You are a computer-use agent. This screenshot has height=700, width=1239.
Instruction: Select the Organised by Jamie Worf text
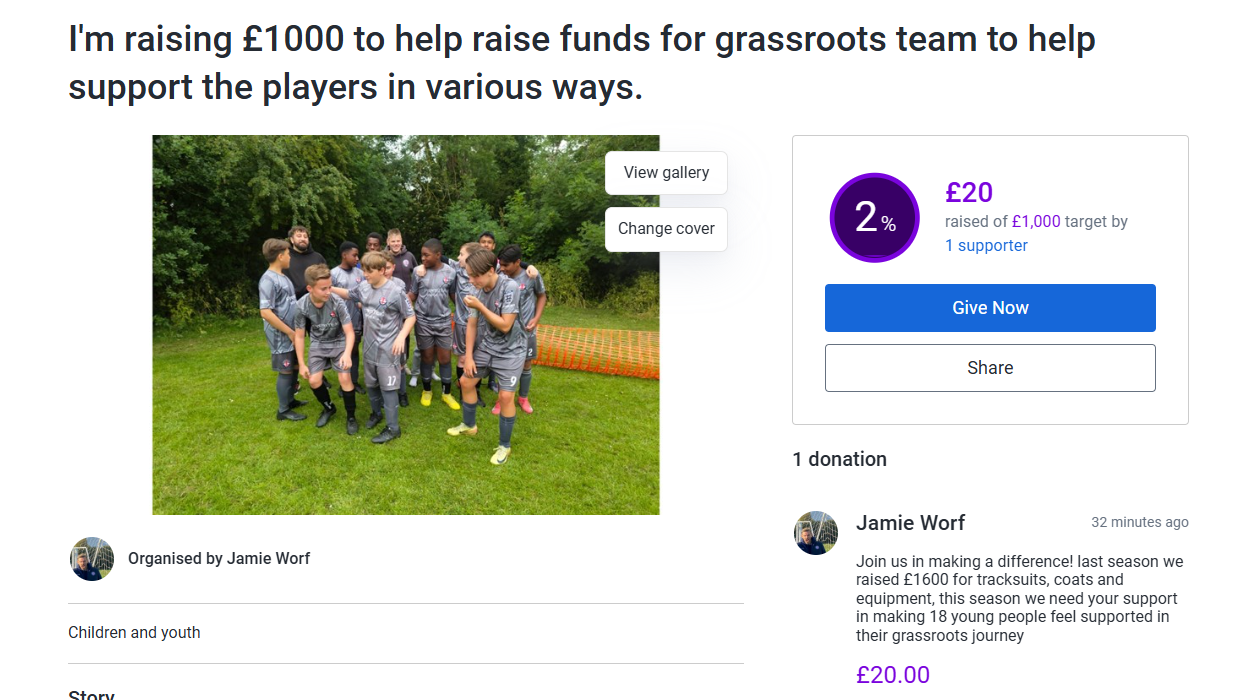pyautogui.click(x=219, y=559)
